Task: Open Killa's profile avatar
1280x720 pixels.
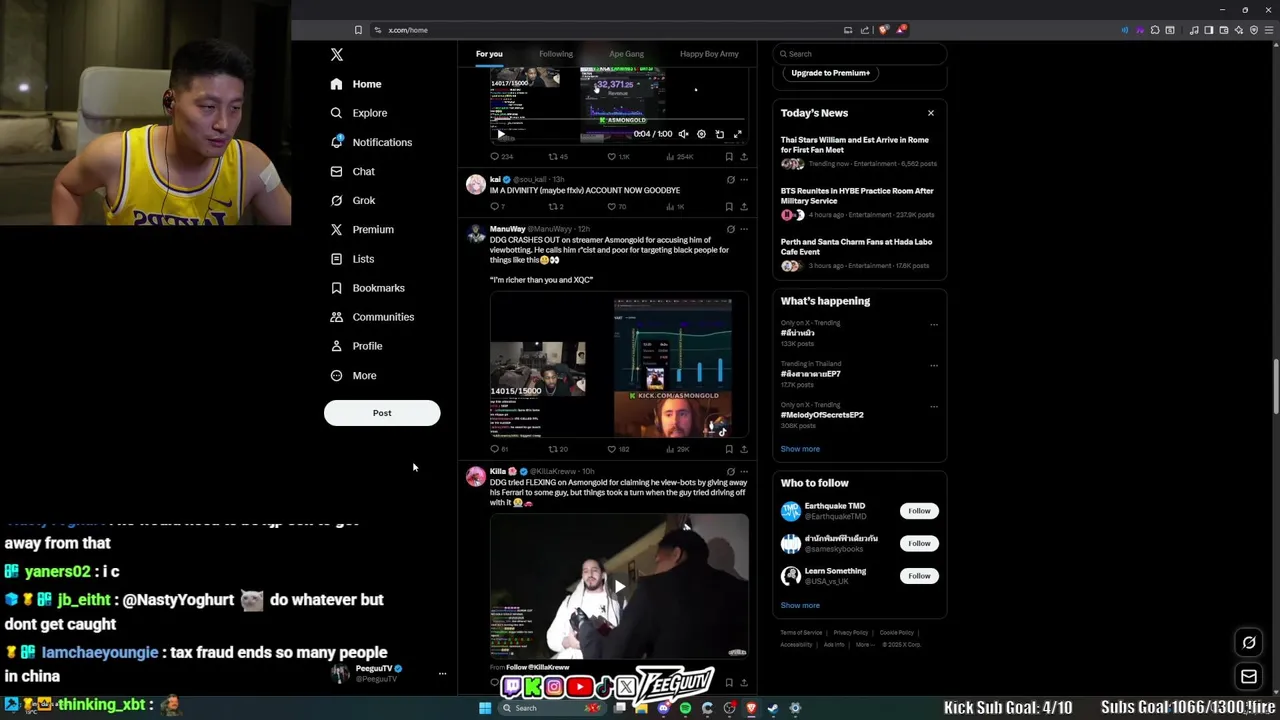Action: tap(476, 477)
